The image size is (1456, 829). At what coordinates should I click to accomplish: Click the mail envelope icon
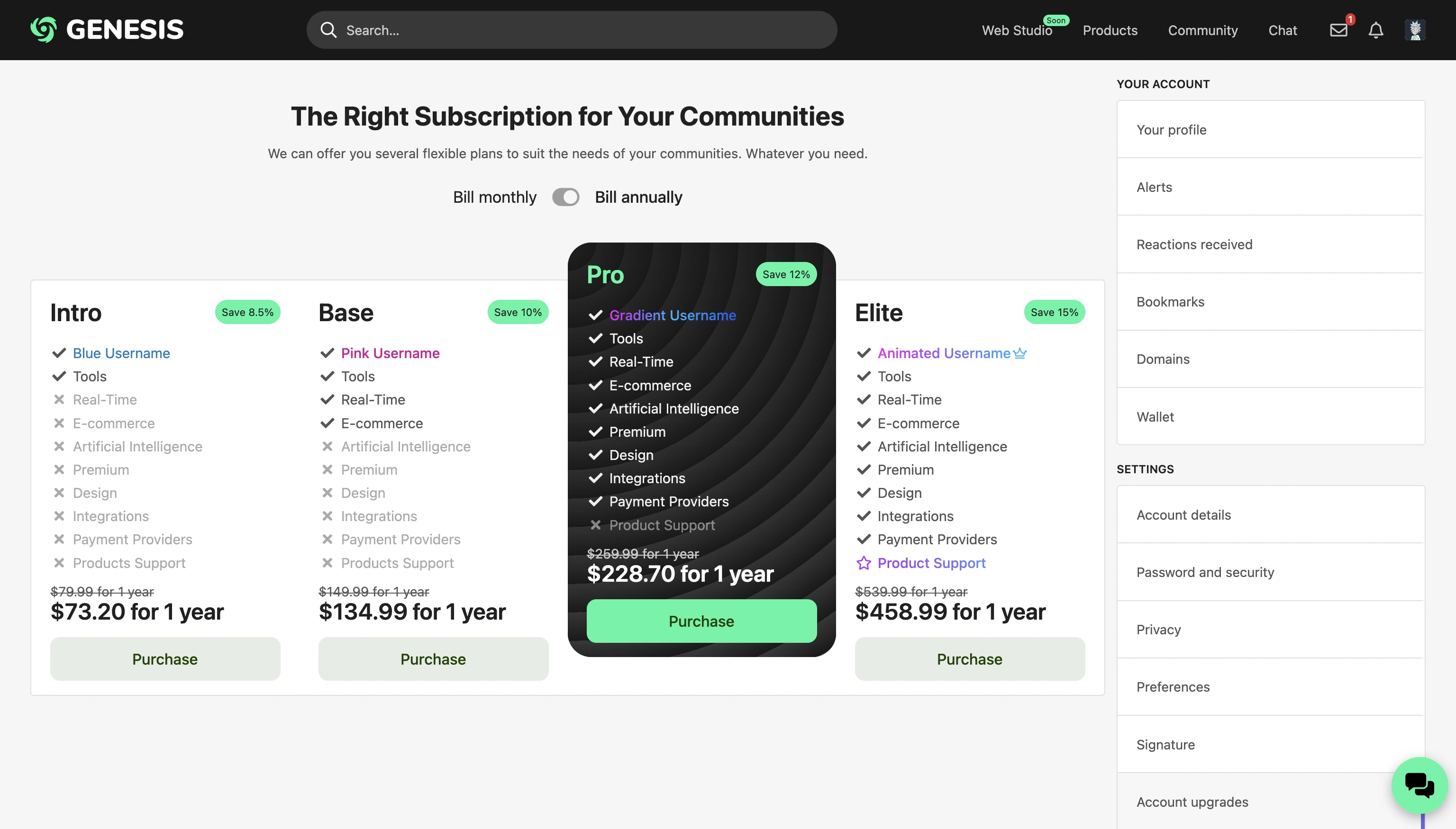point(1339,29)
